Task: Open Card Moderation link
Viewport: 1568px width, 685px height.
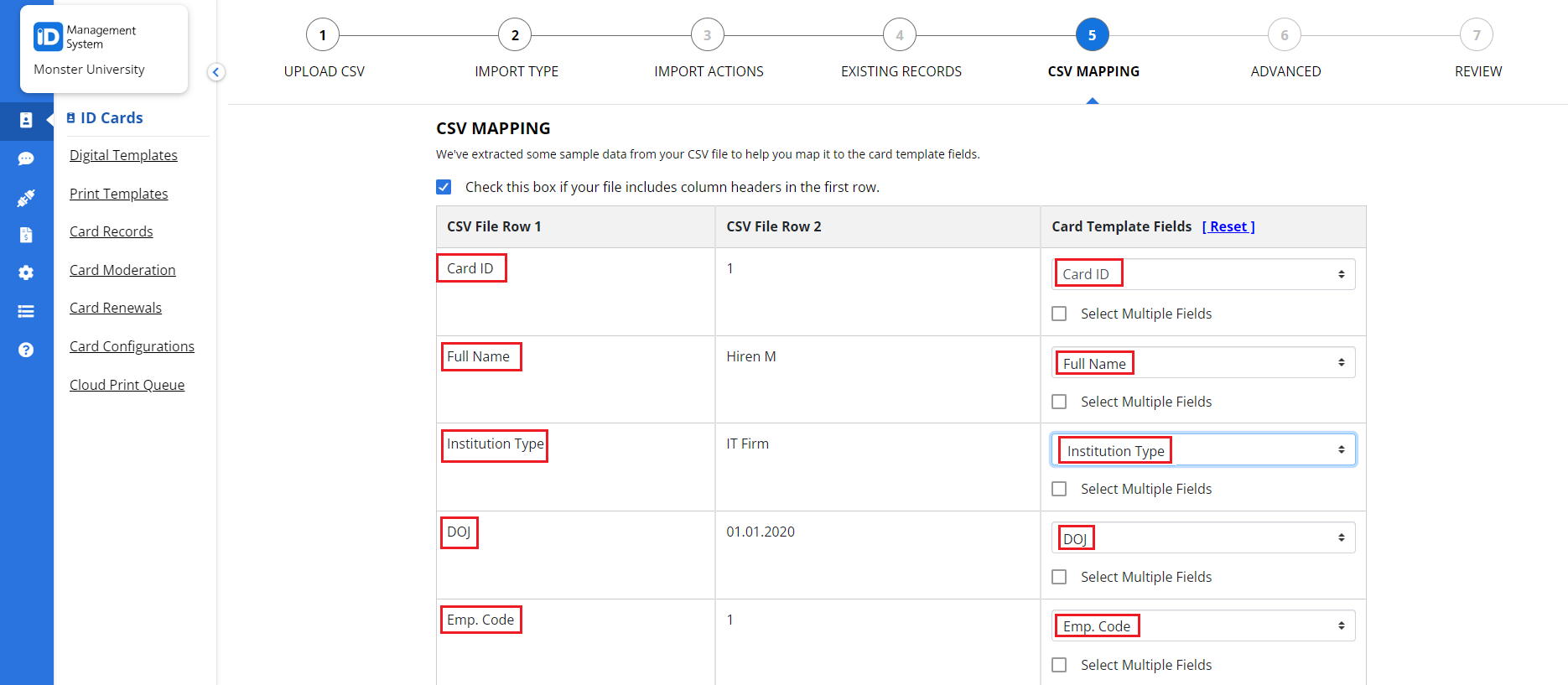Action: 122,270
